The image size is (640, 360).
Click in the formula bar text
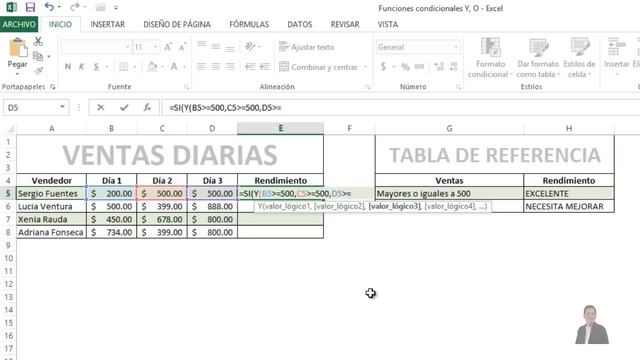225,108
